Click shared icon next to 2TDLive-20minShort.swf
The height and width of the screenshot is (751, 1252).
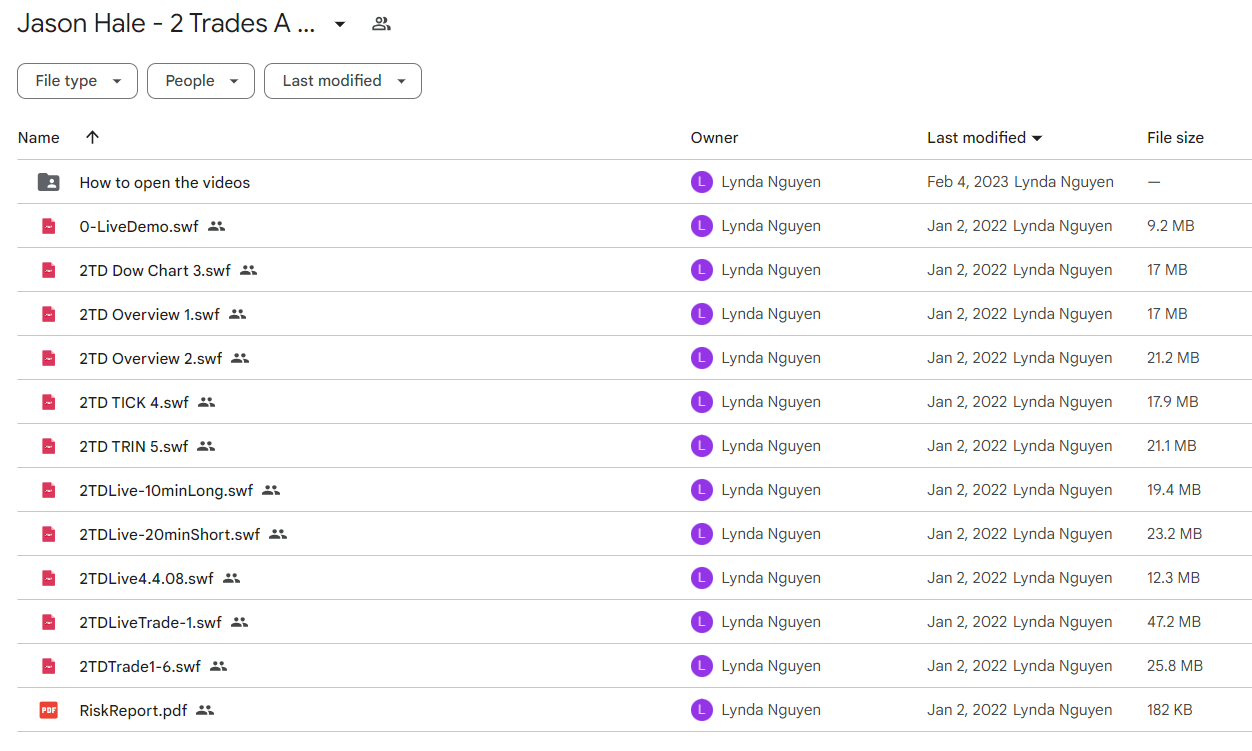point(278,534)
